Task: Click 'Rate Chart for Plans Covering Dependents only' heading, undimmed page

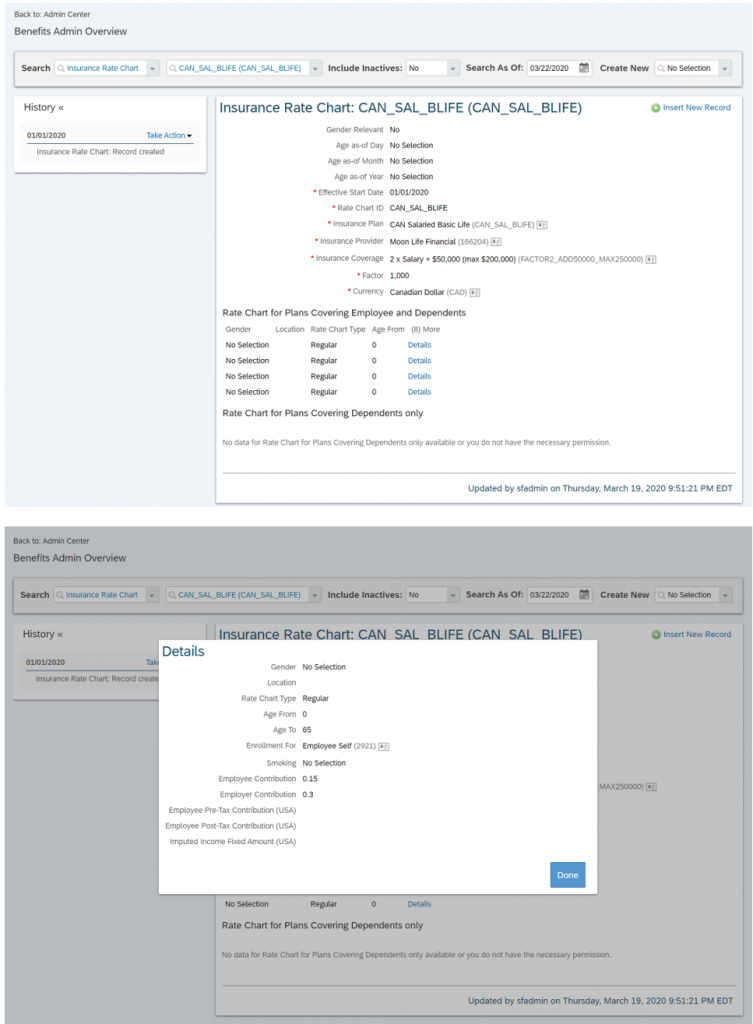Action: (x=323, y=413)
